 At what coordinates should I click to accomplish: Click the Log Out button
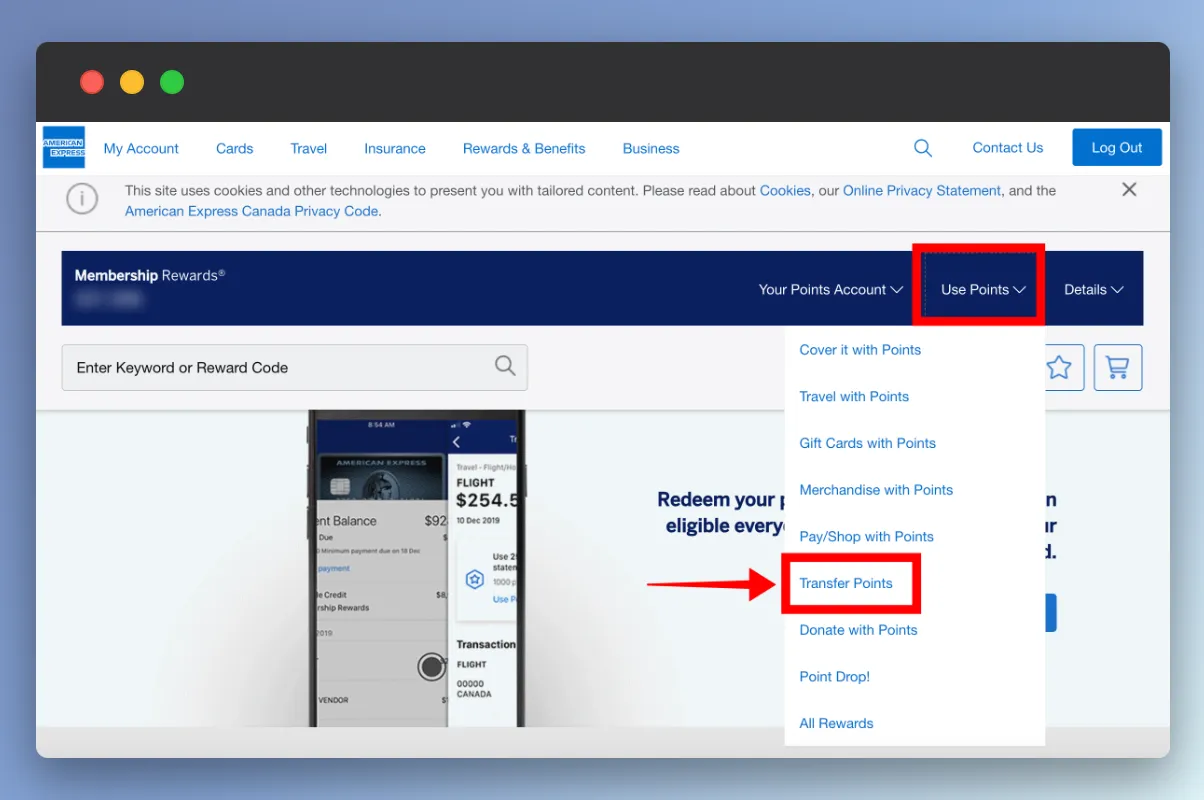click(x=1117, y=147)
